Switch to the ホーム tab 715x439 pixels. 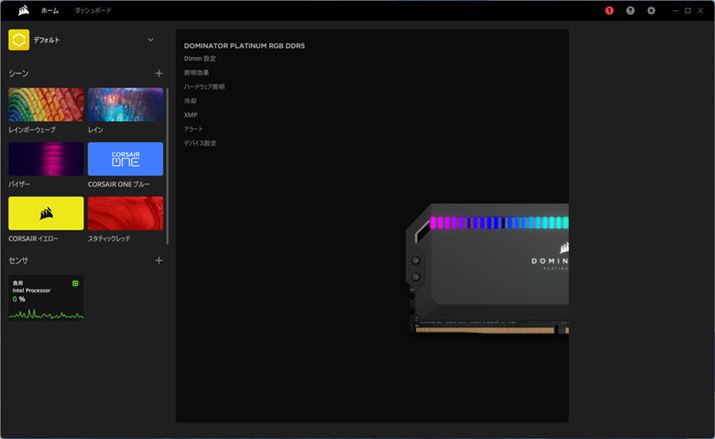point(50,10)
